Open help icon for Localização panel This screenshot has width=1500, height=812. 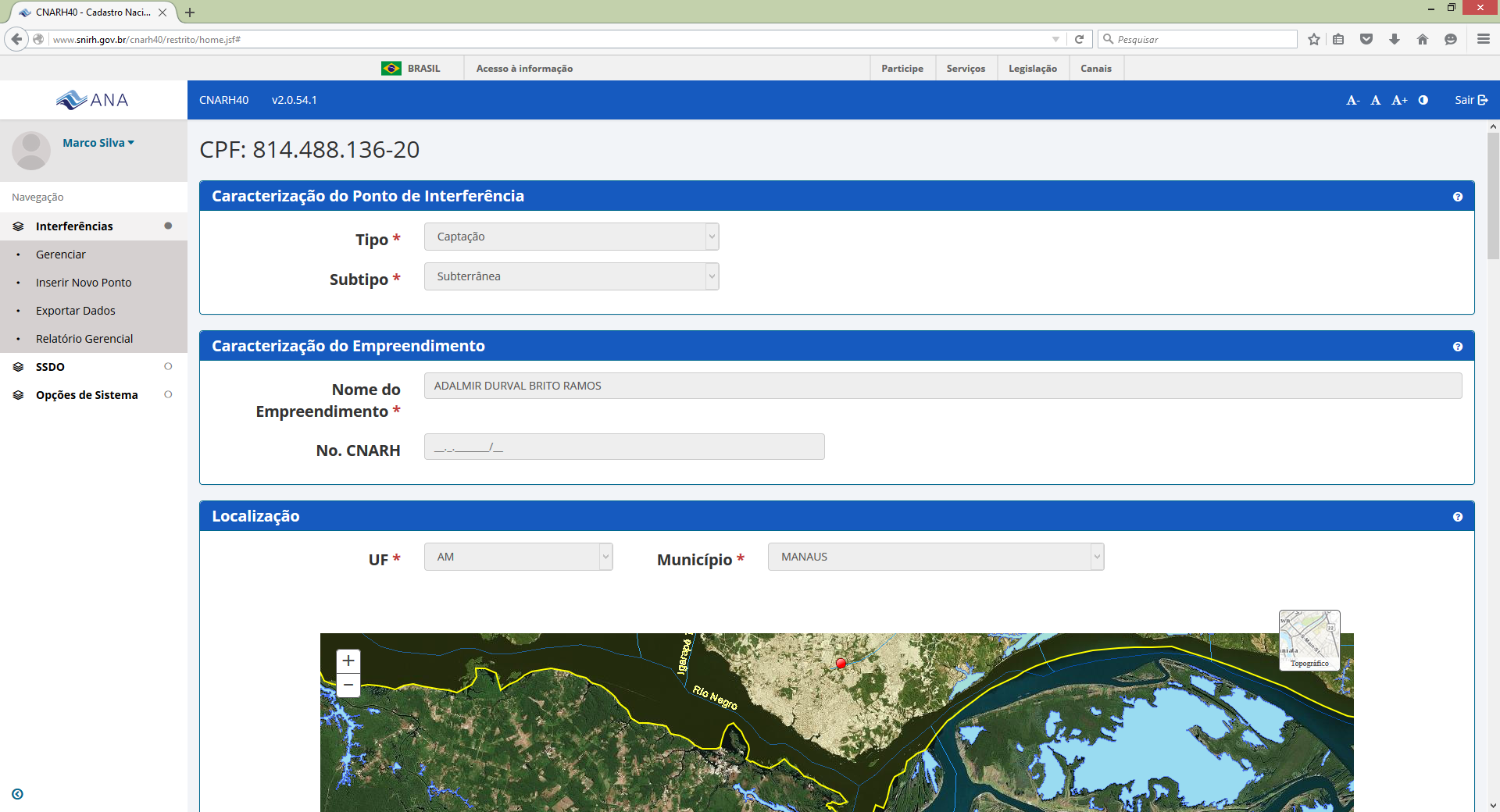point(1458,517)
